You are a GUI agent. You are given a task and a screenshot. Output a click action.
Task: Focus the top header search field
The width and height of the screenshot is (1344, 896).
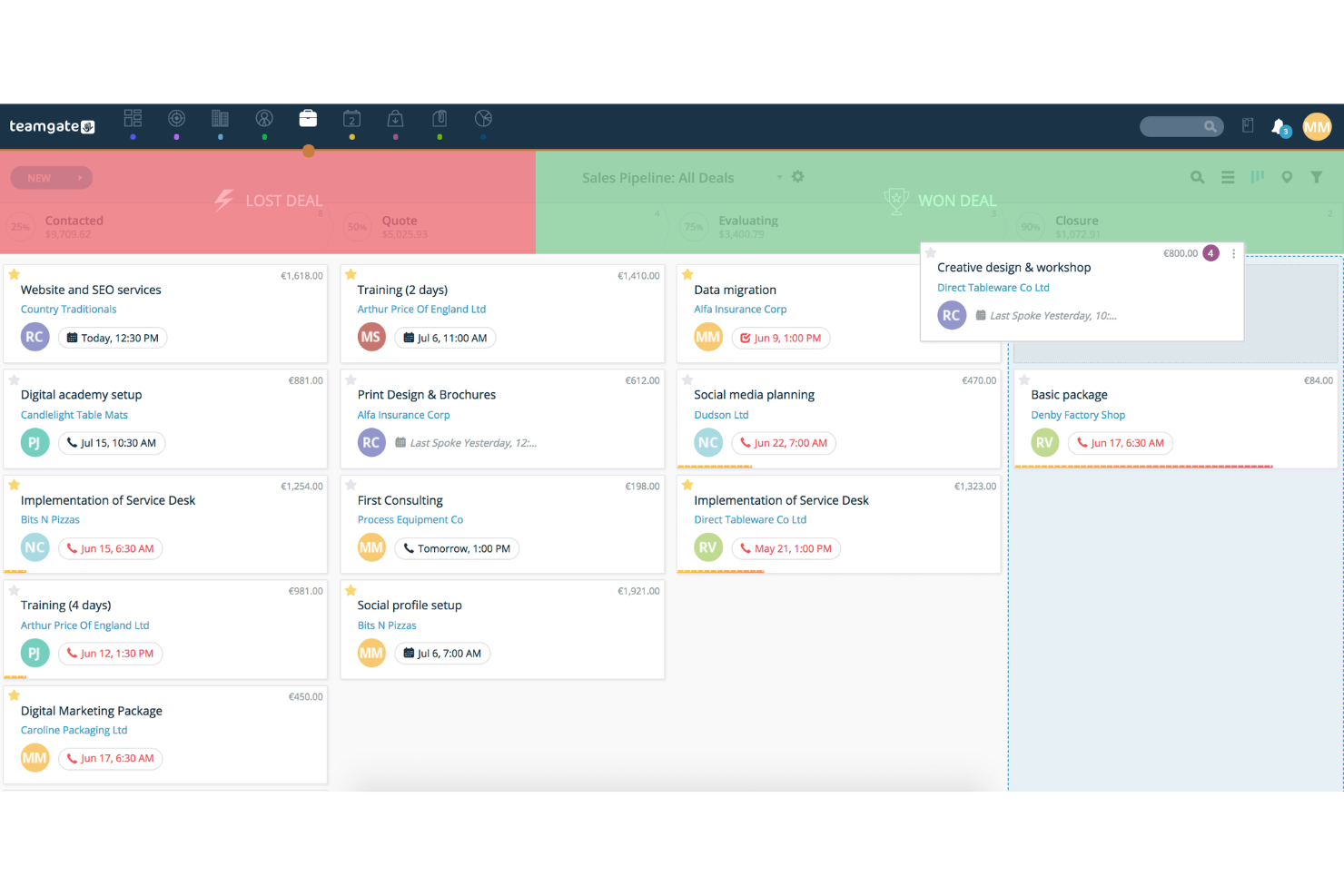tap(1181, 126)
